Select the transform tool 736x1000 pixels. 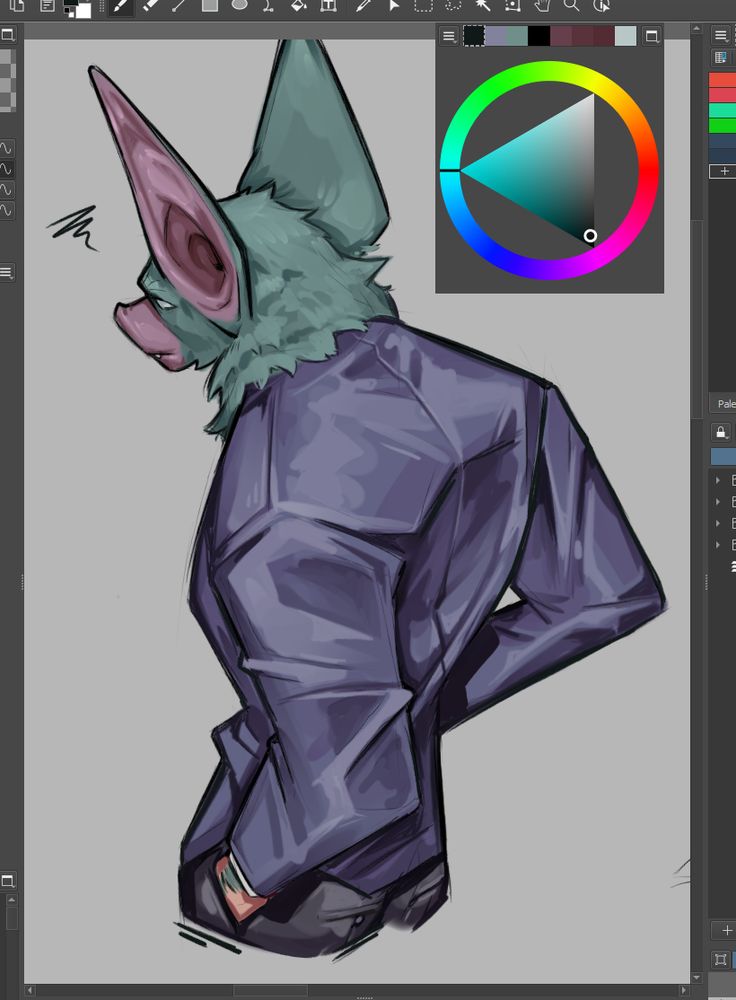click(512, 6)
